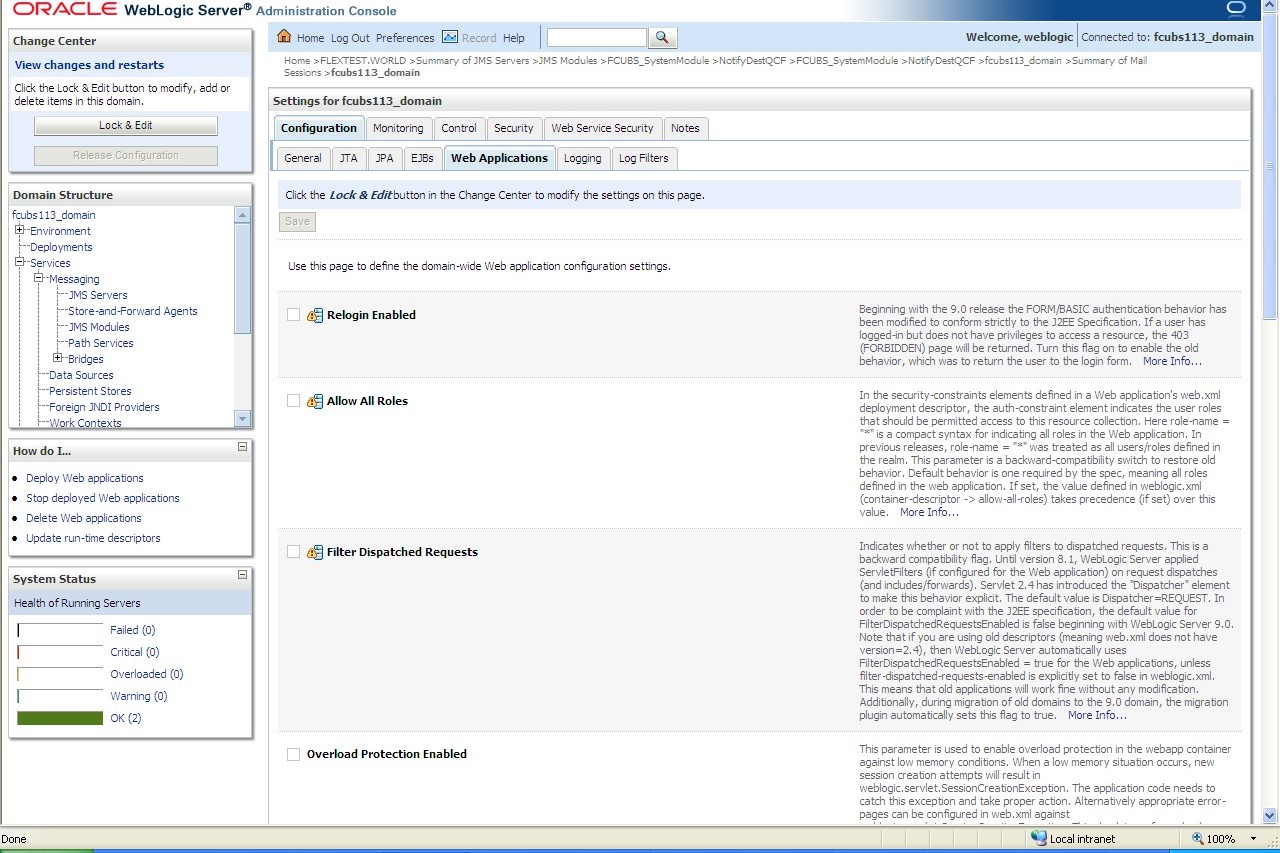
Task: Open the 100% zoom level dropdown
Action: click(x=1254, y=839)
